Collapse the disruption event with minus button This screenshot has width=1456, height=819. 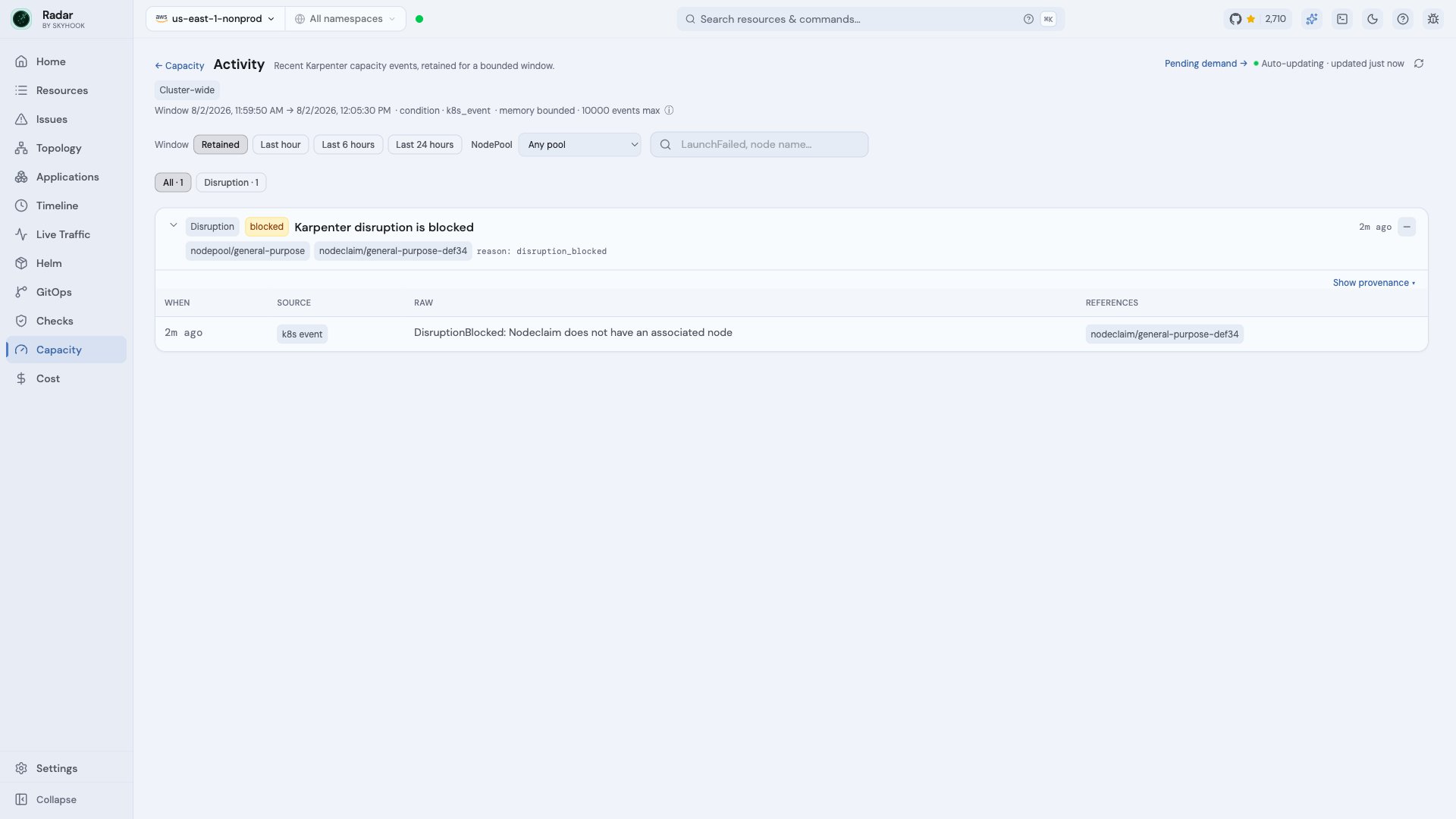pyautogui.click(x=1407, y=227)
